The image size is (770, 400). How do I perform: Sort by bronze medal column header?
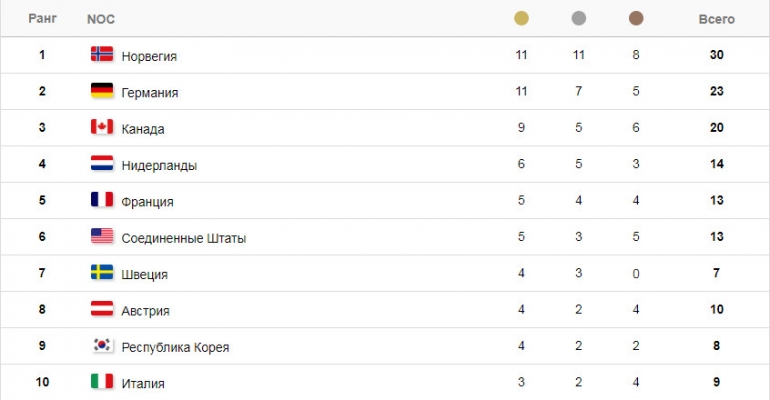[636, 19]
